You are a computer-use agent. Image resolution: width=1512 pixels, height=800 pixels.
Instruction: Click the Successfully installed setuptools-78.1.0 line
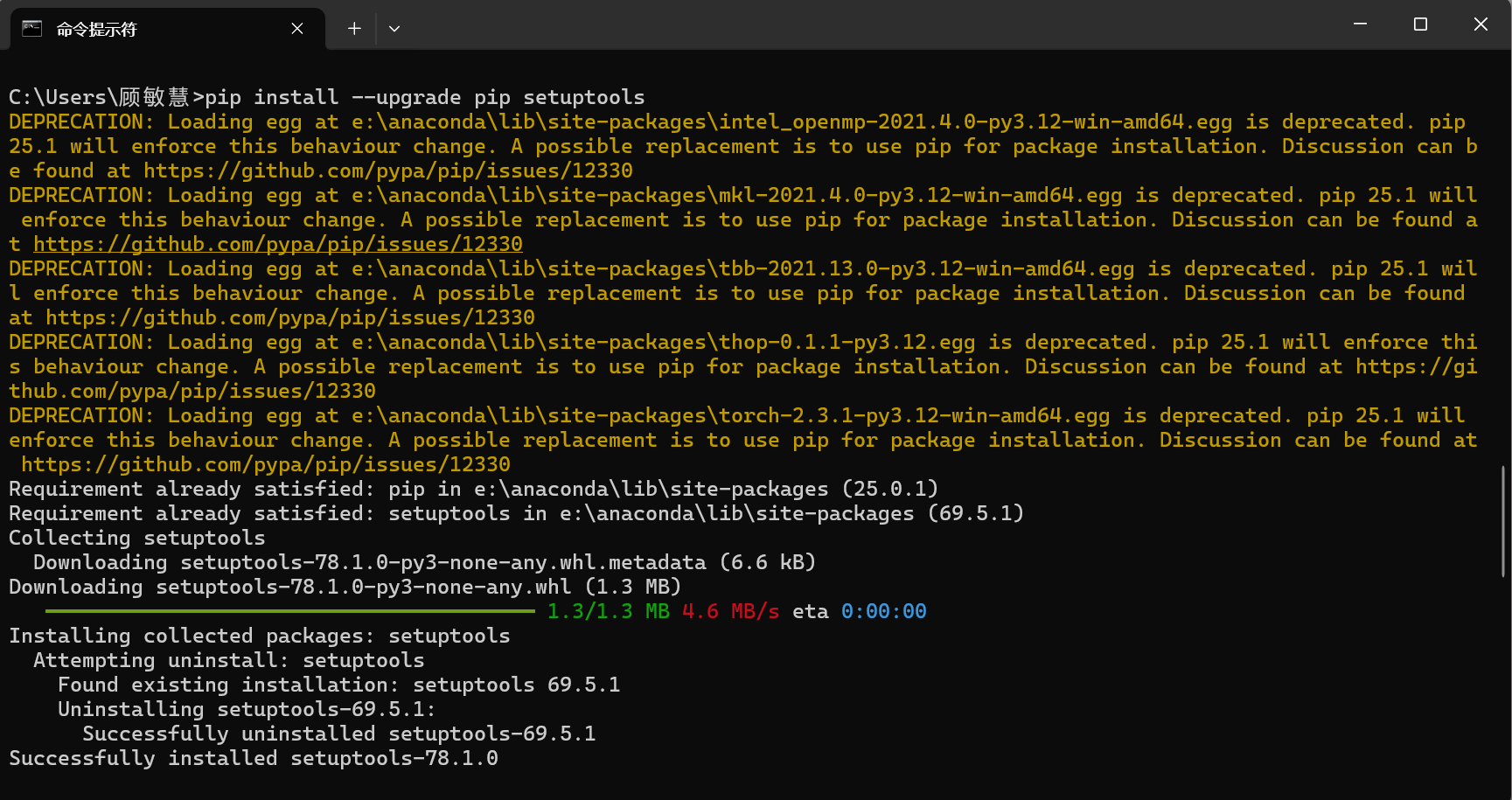tap(252, 758)
